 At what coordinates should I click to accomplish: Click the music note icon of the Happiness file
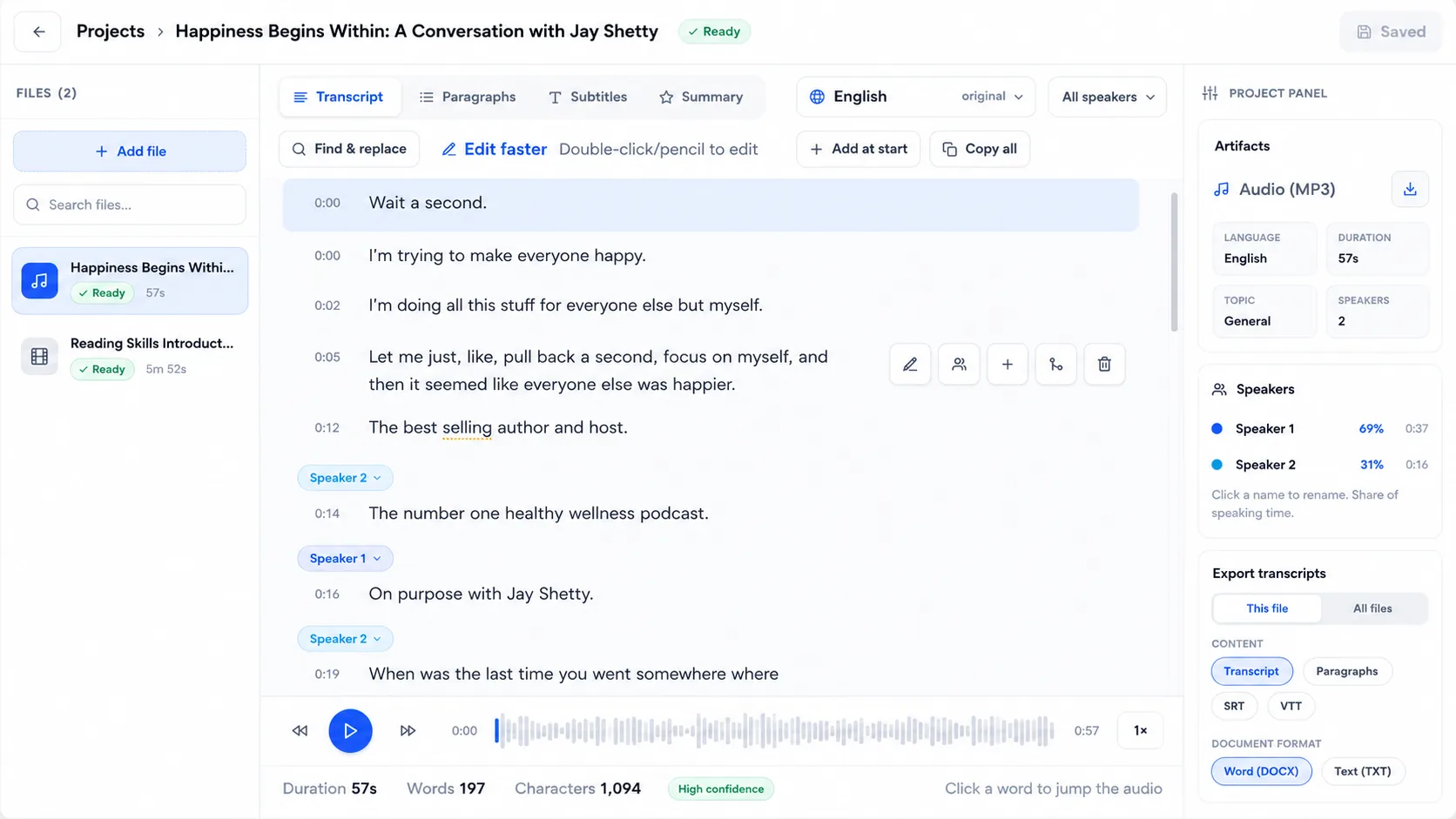[39, 280]
